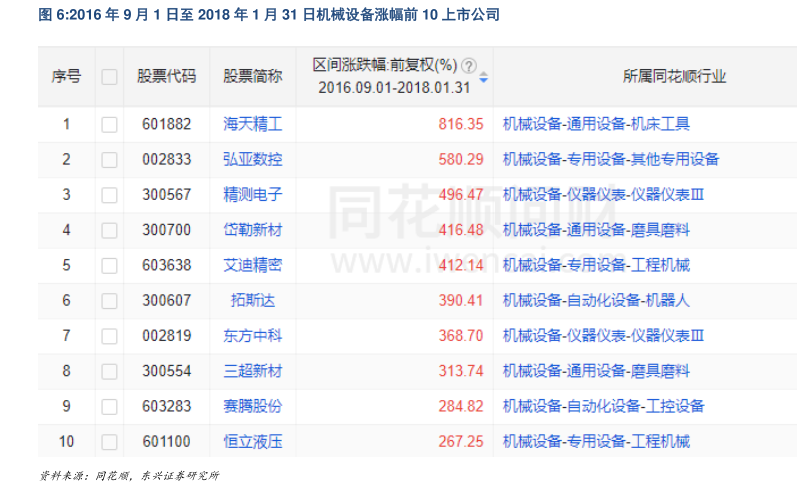Click the 精测电子 stock name
Viewport: 802px width, 489px height.
[x=252, y=195]
